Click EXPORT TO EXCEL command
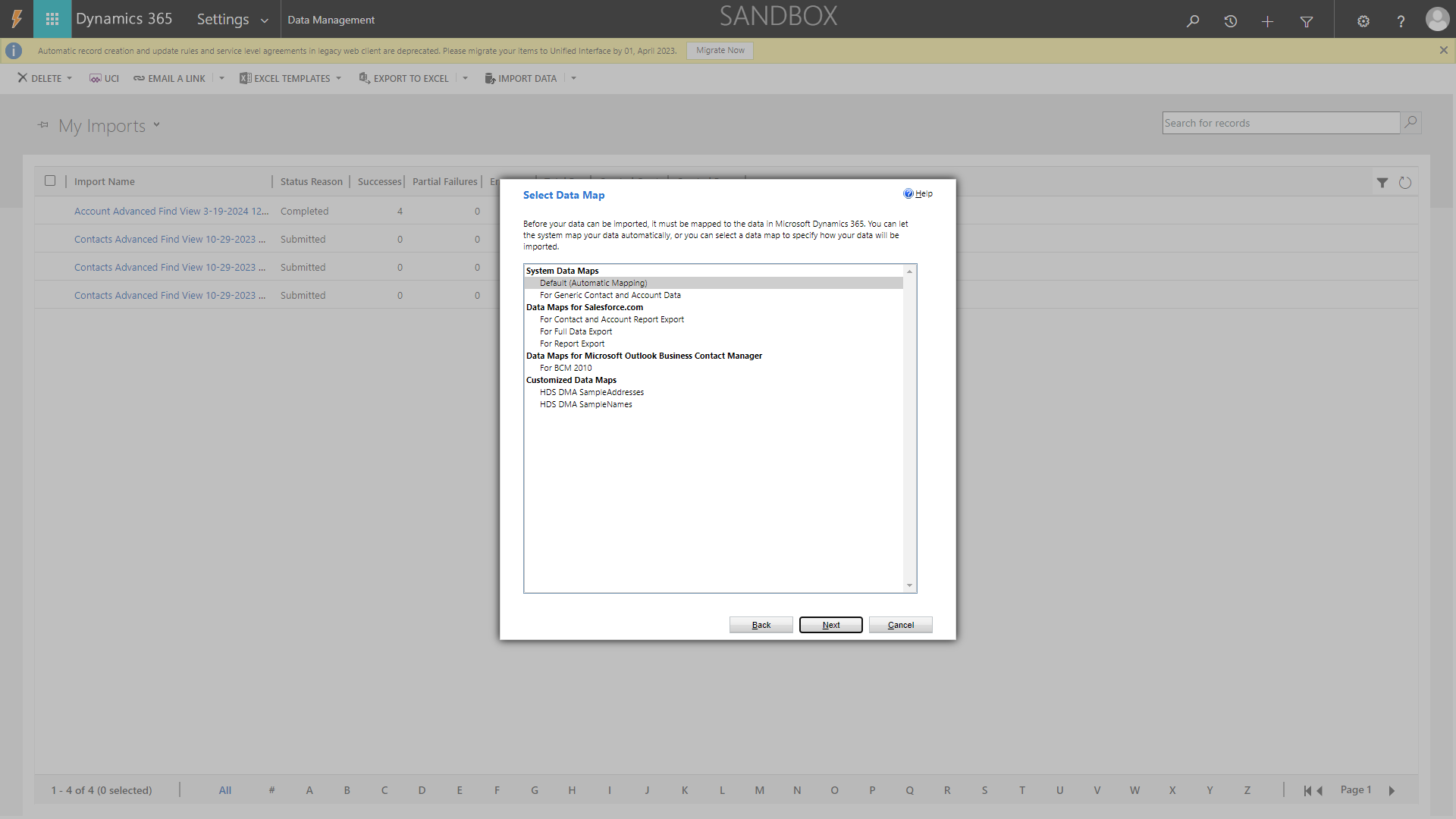 tap(403, 78)
